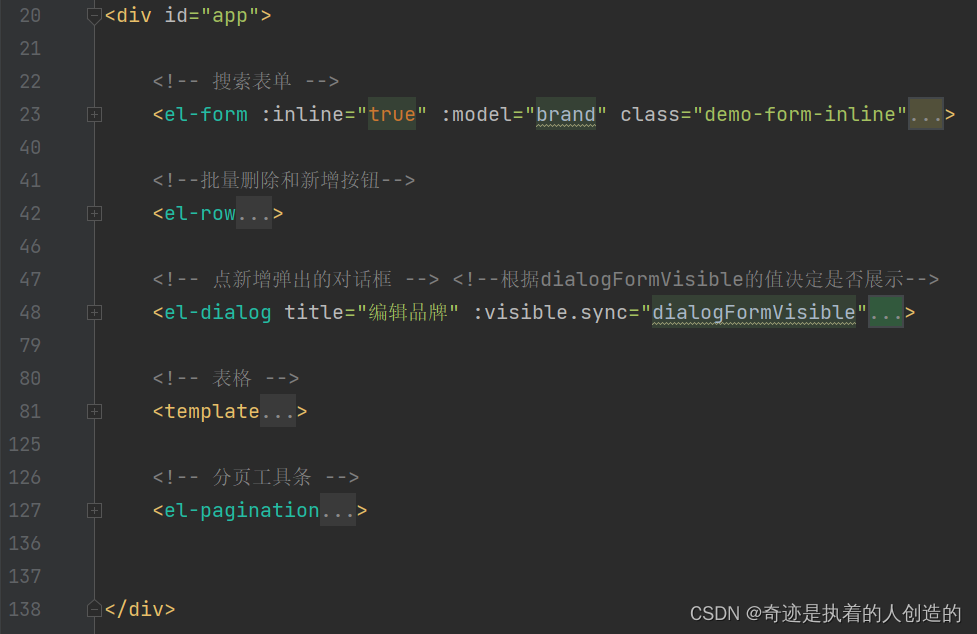977x634 pixels.
Task: Click the 搜索表单 comment line
Action: [x=246, y=82]
